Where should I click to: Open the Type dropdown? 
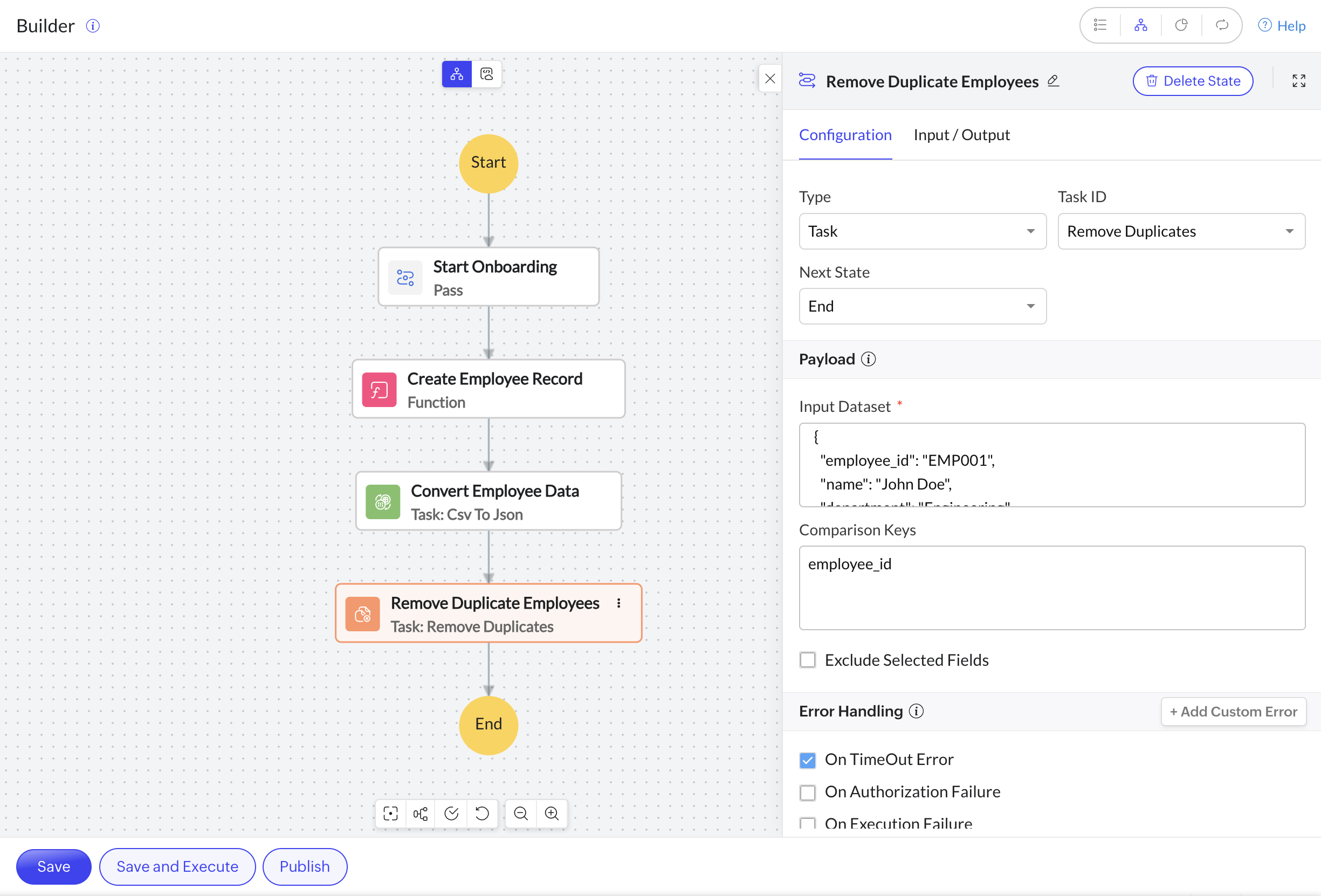[922, 231]
